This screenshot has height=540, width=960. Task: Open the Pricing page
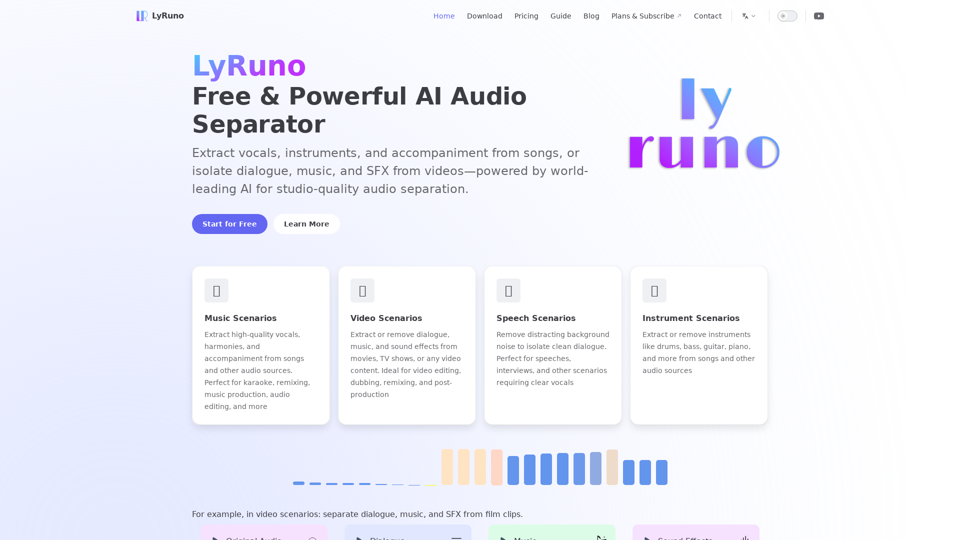[x=526, y=16]
